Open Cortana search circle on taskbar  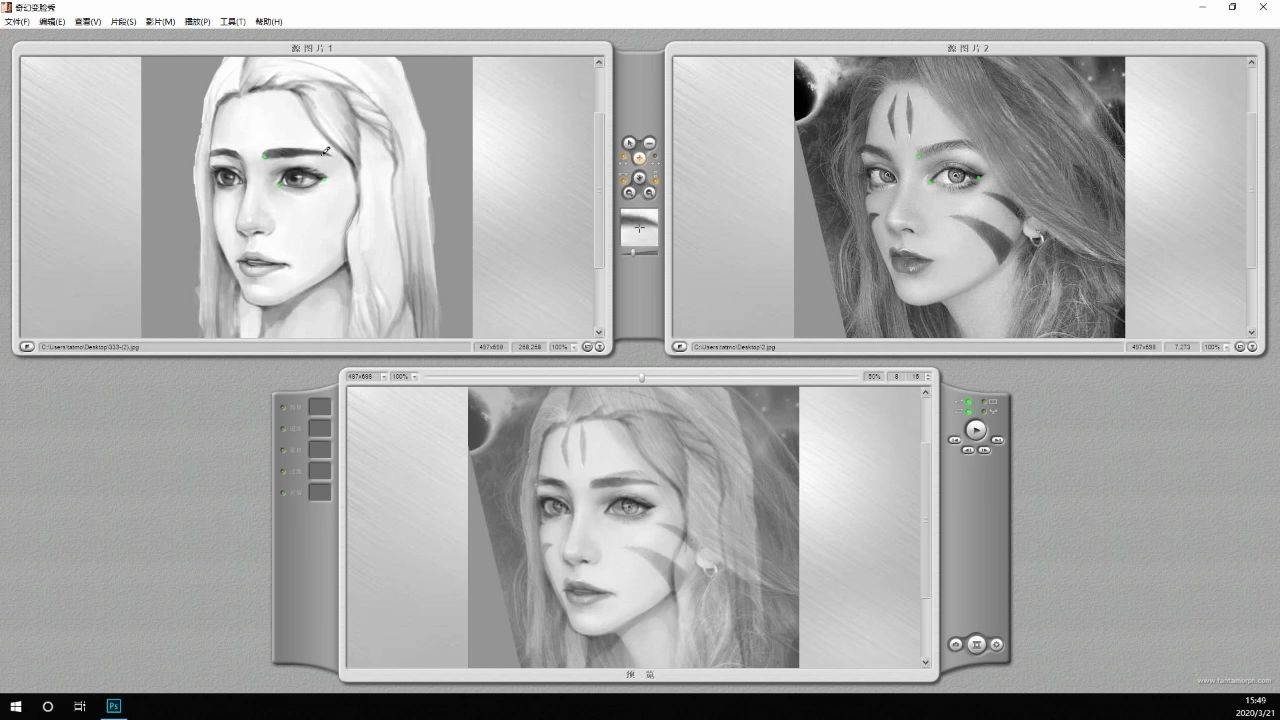[x=47, y=706]
